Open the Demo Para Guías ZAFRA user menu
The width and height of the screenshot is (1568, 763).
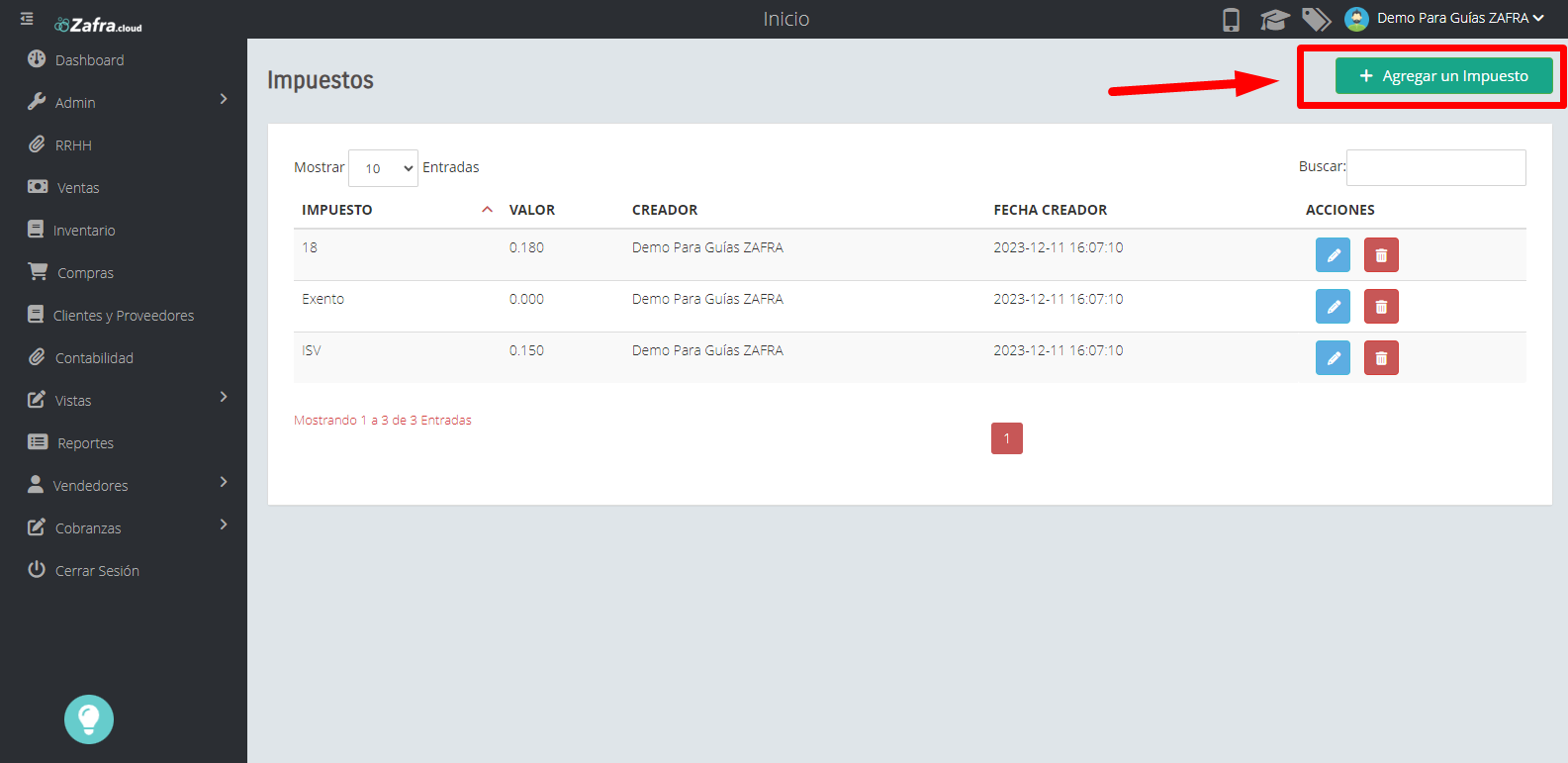(1460, 18)
